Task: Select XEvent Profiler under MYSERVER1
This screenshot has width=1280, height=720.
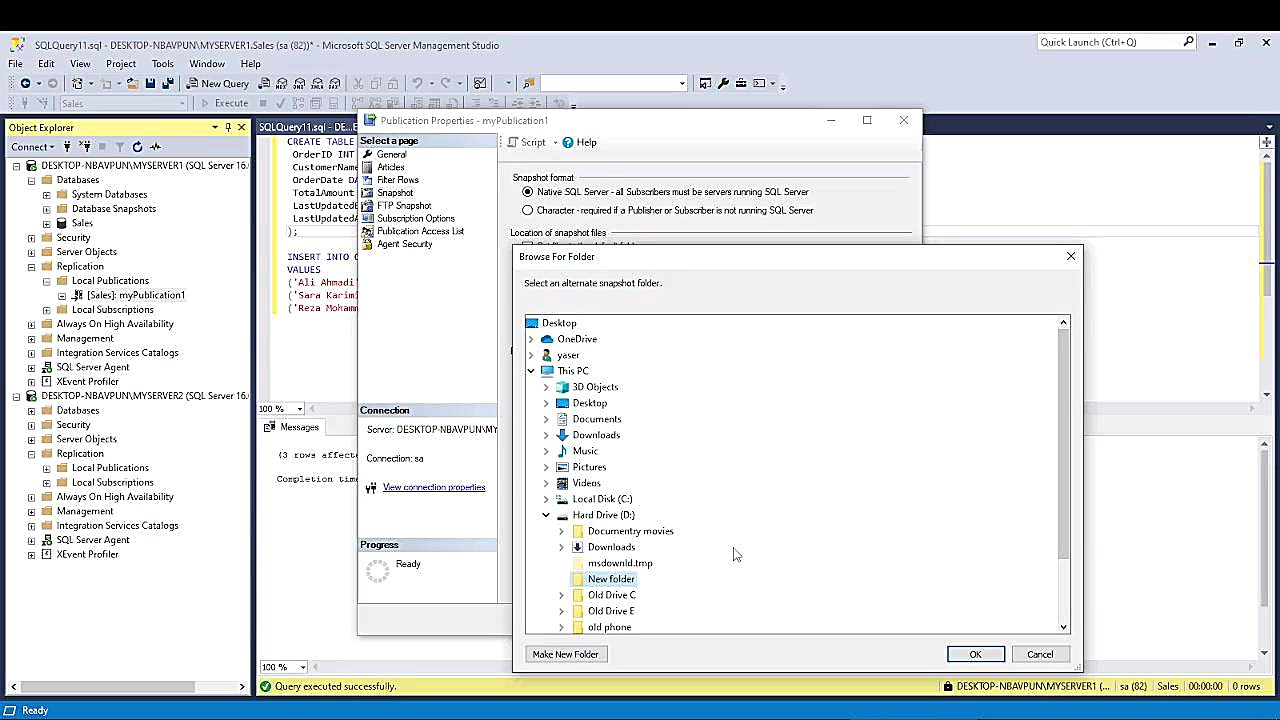Action: pyautogui.click(x=86, y=381)
